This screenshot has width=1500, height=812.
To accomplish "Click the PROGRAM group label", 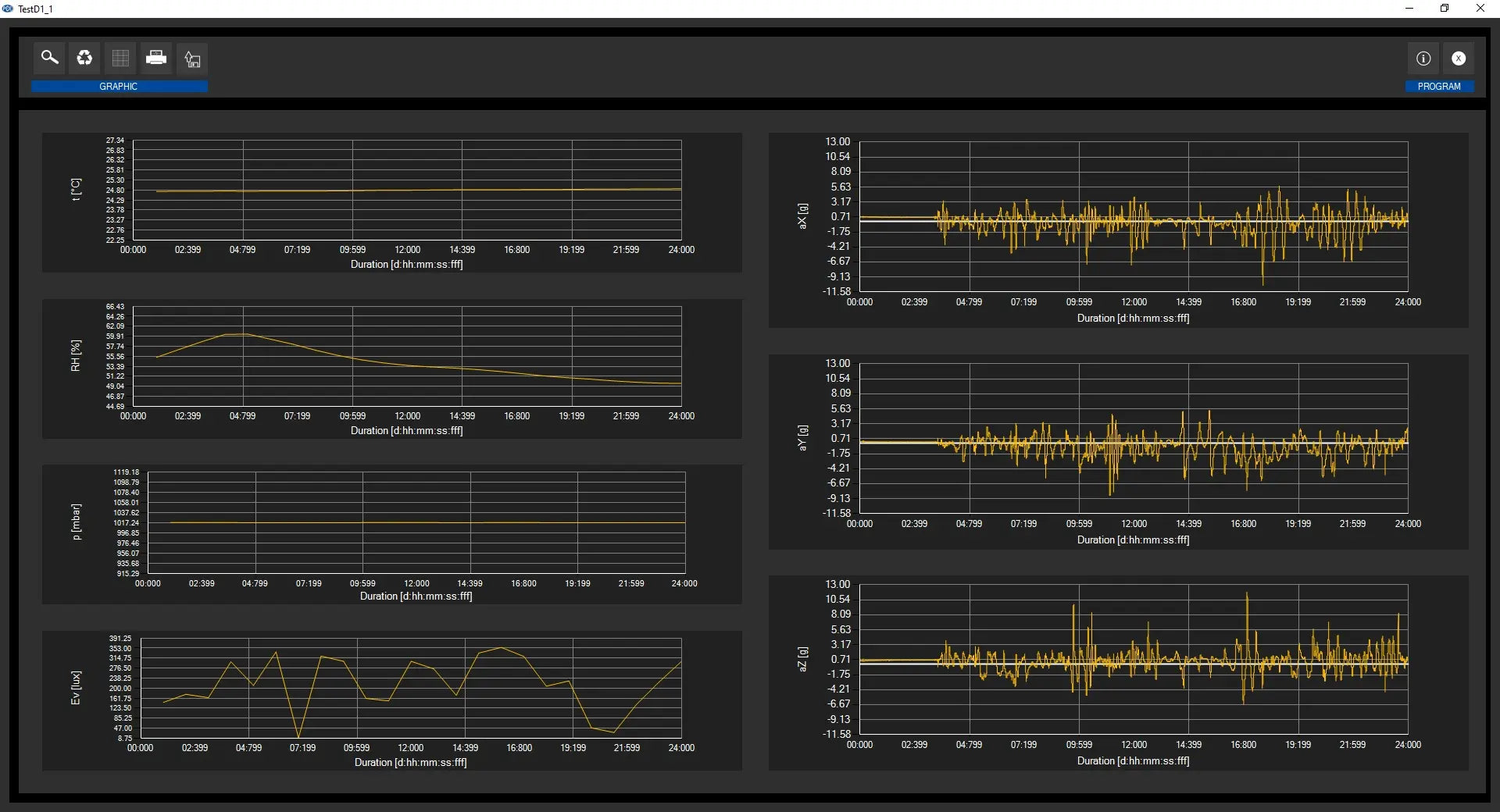I will [x=1439, y=87].
